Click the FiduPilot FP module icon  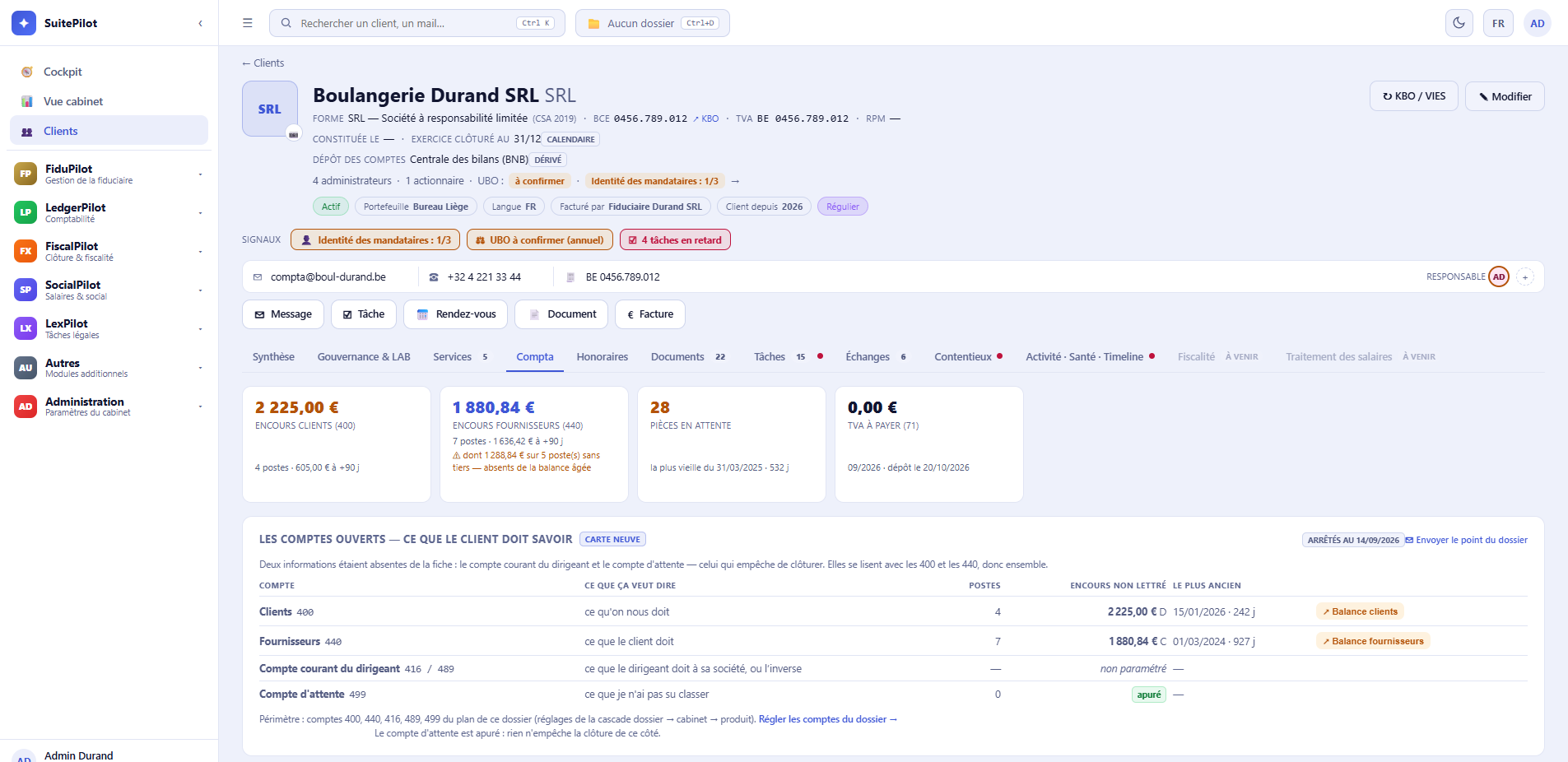point(26,174)
